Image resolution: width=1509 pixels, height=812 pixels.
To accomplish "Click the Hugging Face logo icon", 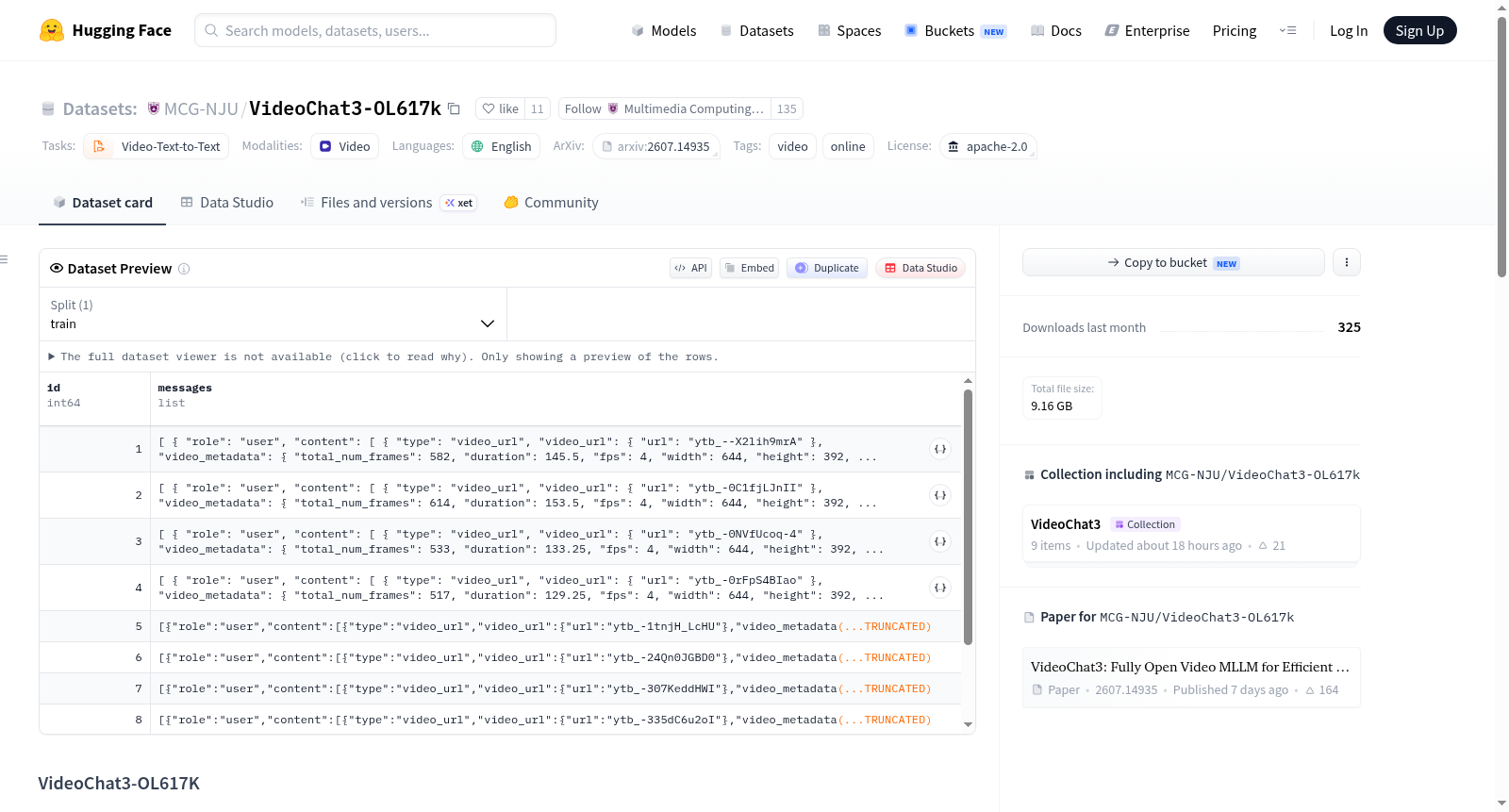I will [x=52, y=30].
